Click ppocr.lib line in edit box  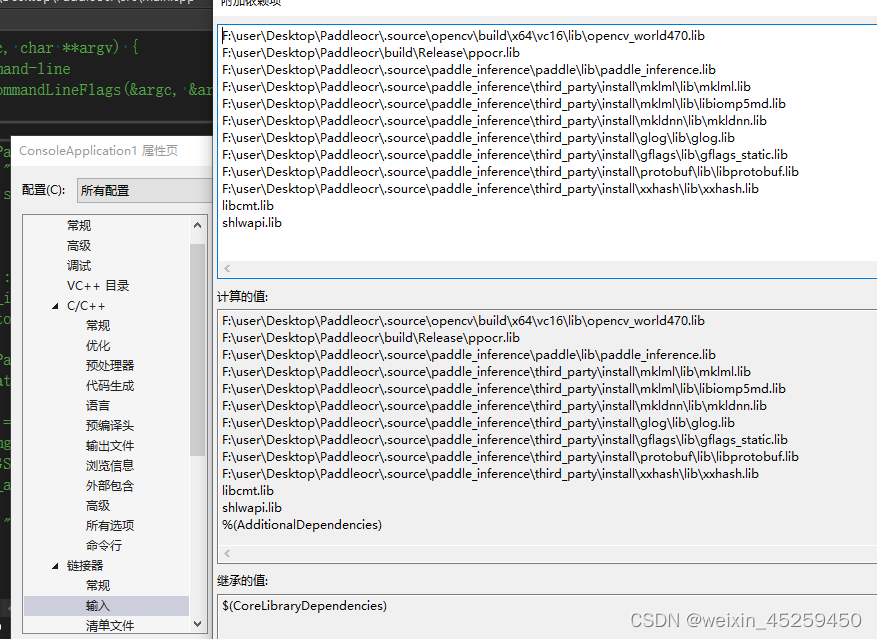coord(371,53)
